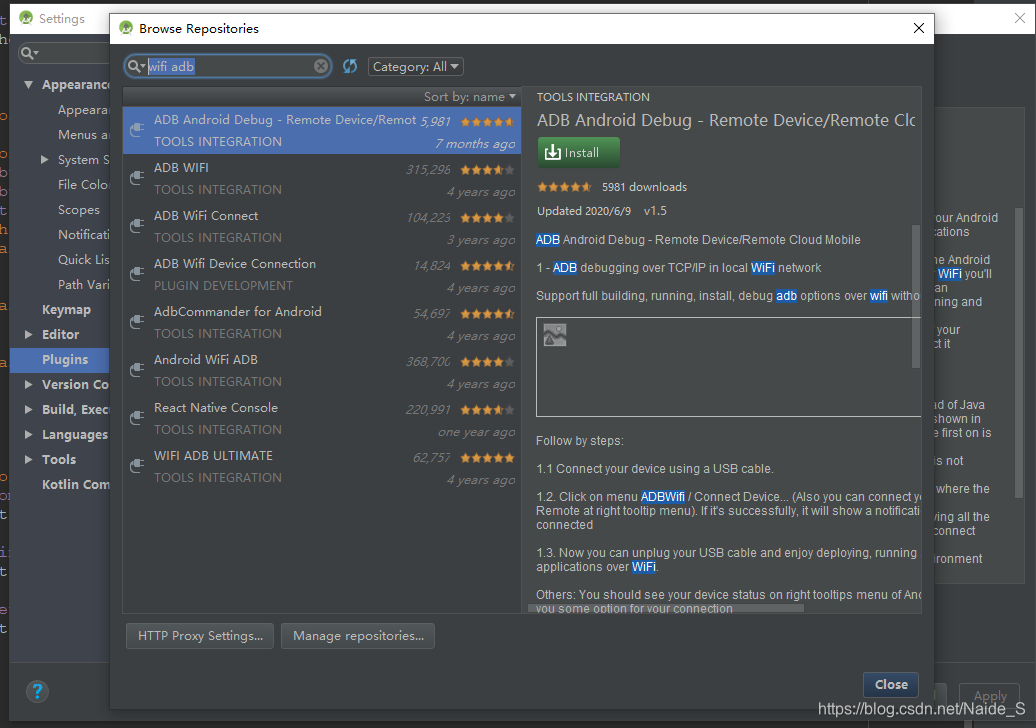Select File Colors in the Settings tree

[83, 185]
